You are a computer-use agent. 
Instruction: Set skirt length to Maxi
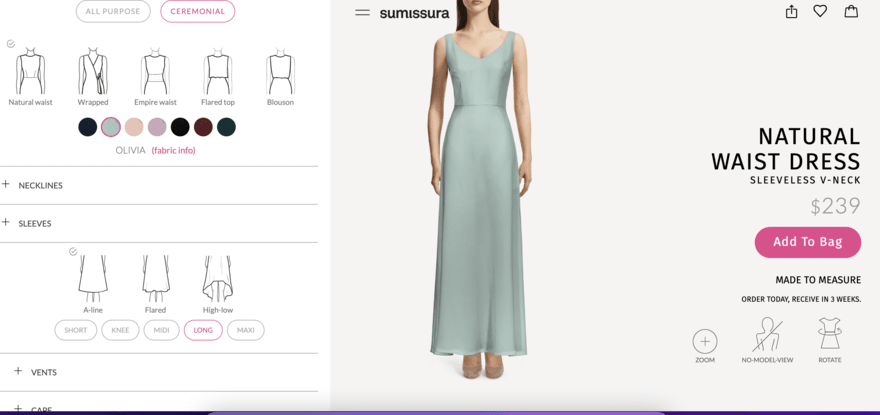pyautogui.click(x=245, y=330)
